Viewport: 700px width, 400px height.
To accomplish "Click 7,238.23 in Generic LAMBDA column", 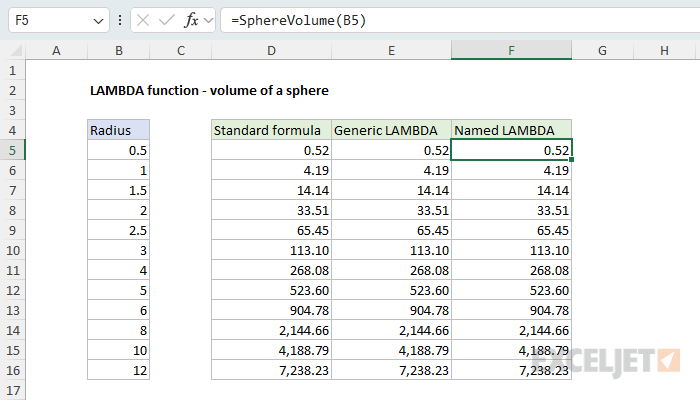I will tap(392, 371).
